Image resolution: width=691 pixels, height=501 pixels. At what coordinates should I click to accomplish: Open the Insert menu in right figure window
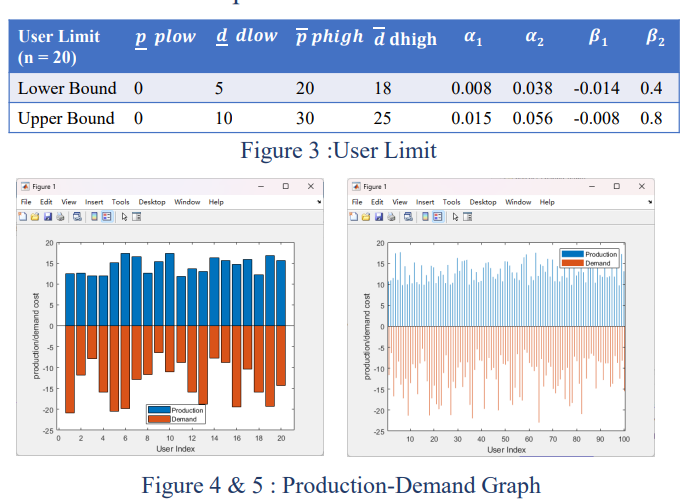[426, 202]
